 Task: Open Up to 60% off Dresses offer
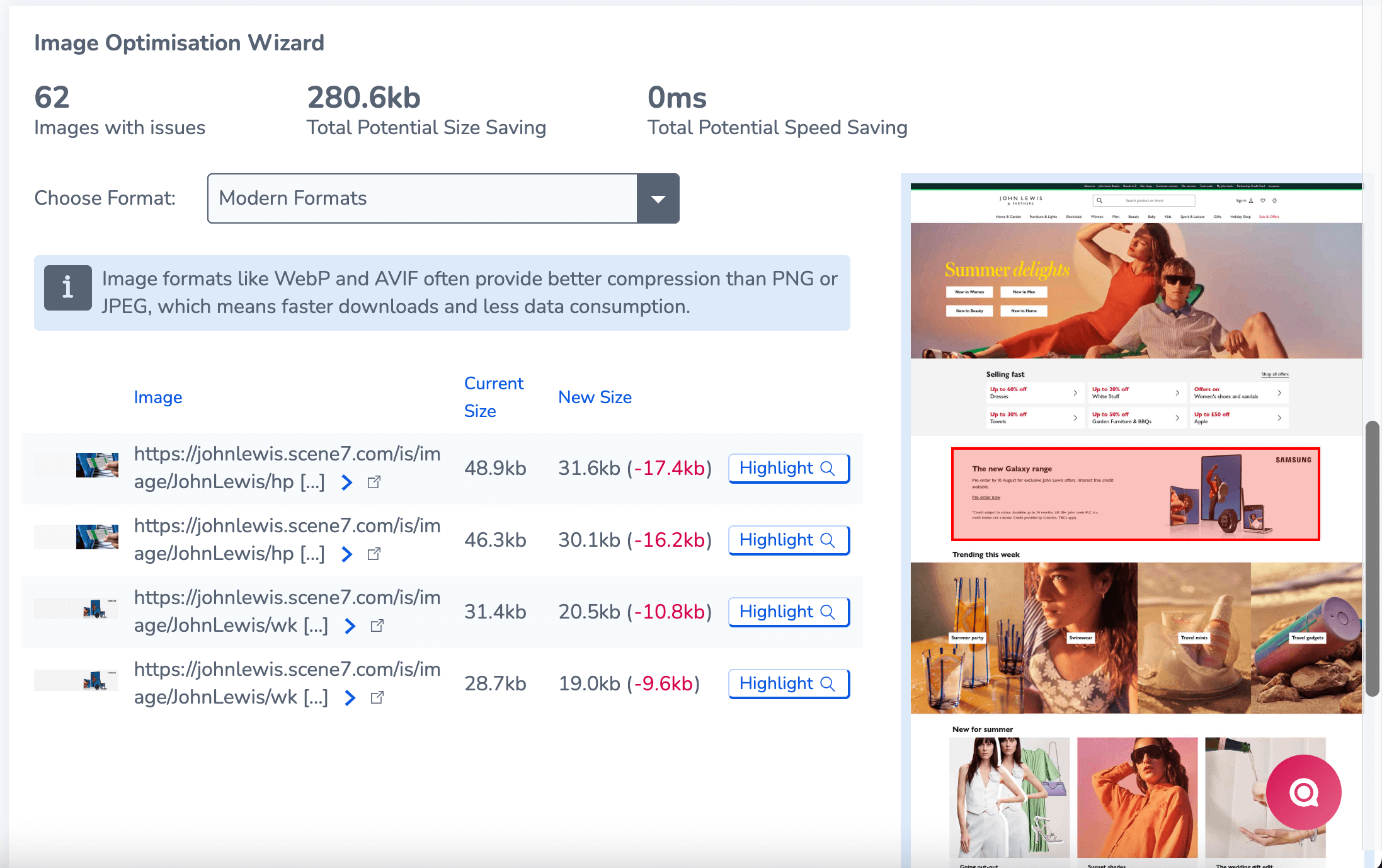[1034, 392]
